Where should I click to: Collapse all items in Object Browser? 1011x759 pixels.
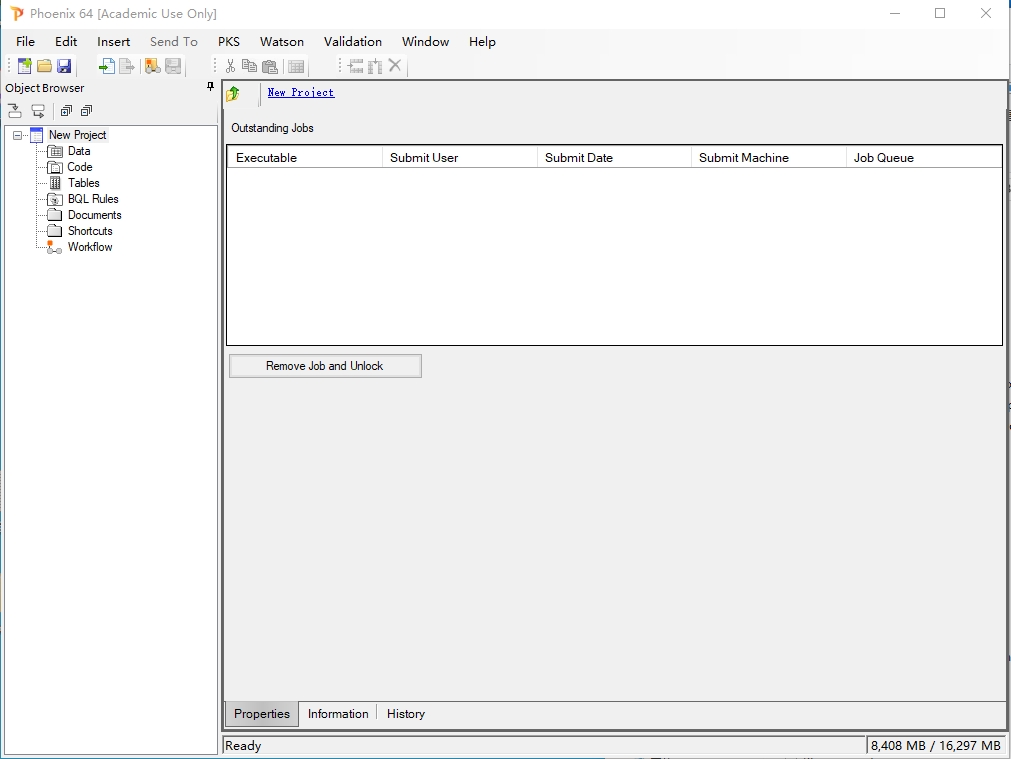(x=86, y=111)
